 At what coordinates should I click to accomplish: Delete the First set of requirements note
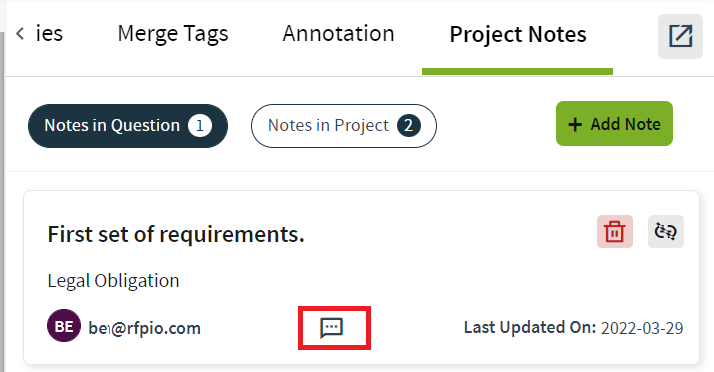615,231
